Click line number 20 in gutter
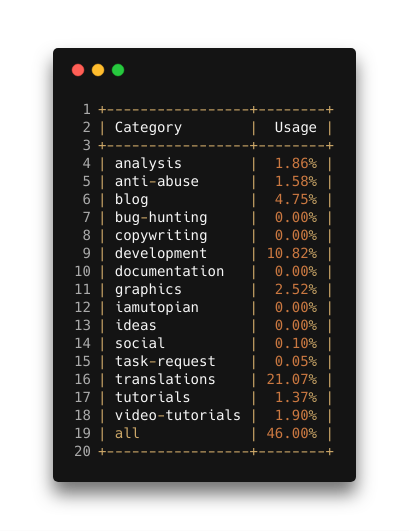This screenshot has width=409, height=531. (83, 451)
